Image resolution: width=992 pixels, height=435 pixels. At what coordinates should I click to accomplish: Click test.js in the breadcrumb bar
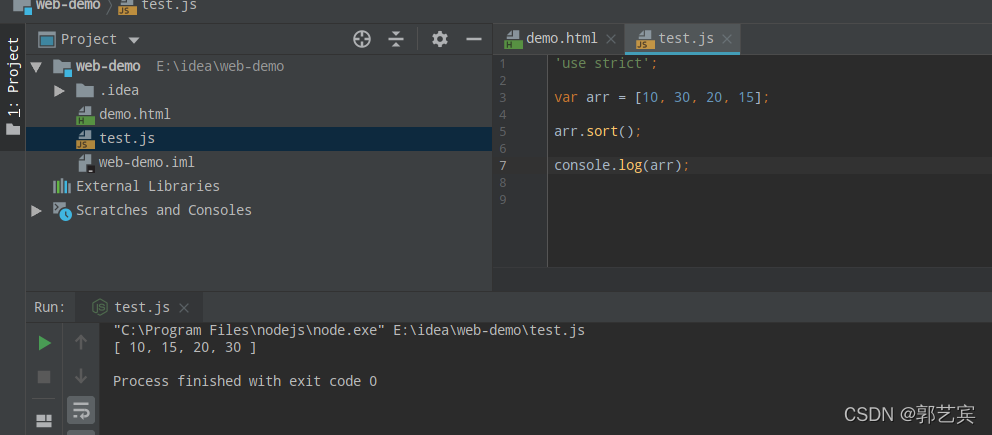coord(169,5)
